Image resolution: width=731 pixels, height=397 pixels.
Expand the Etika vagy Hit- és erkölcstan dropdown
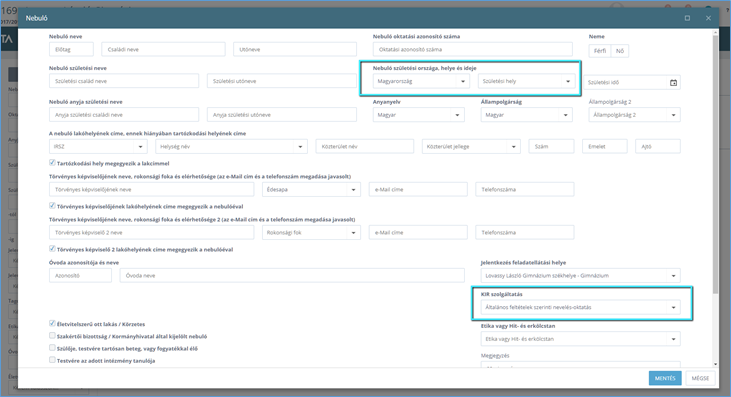coord(580,339)
